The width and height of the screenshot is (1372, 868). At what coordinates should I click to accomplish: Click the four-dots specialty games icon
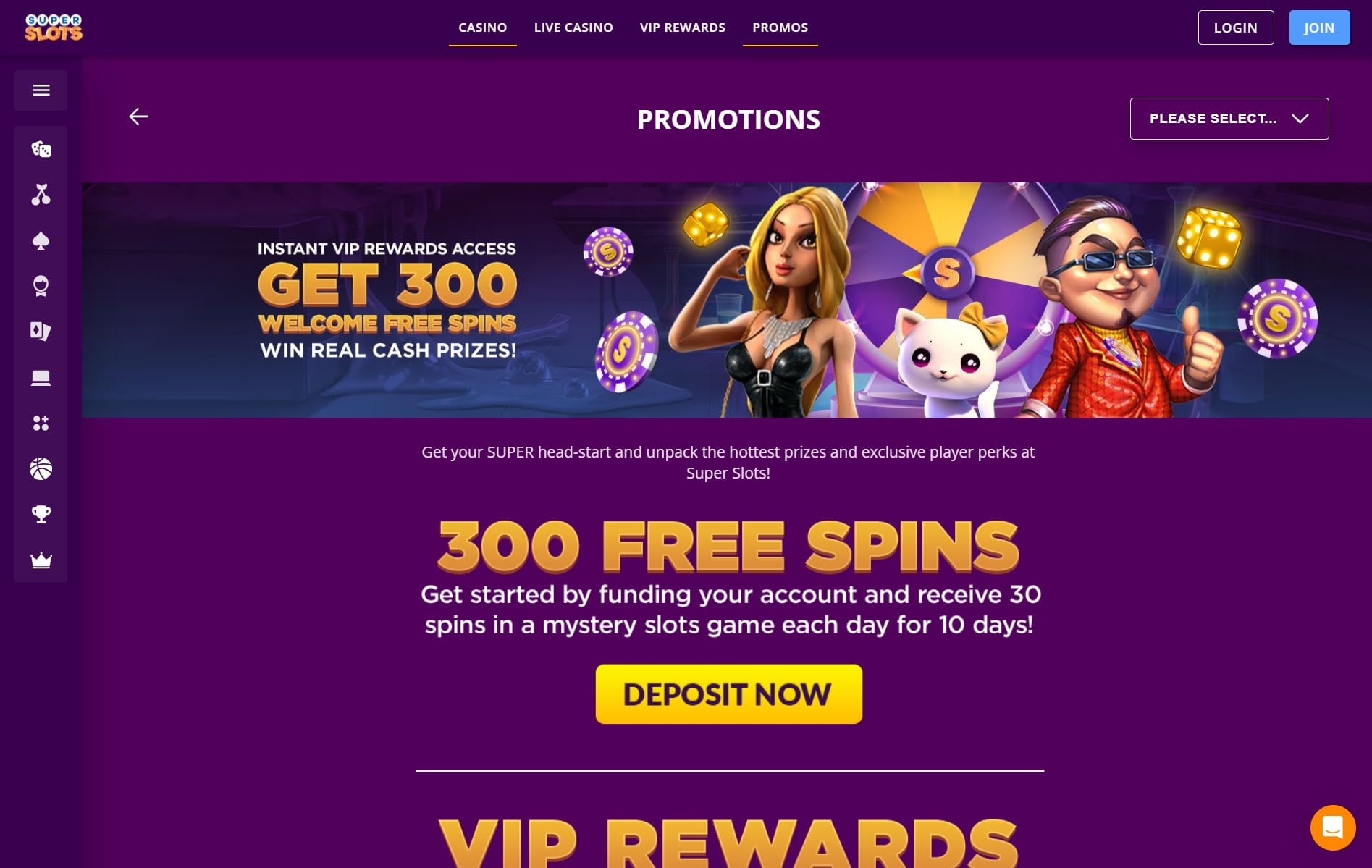41,424
